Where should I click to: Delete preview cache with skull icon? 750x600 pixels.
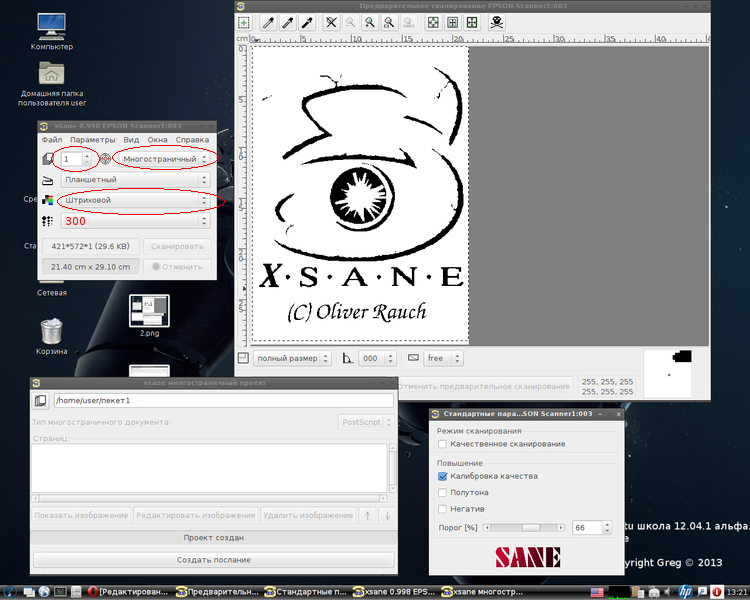point(497,22)
